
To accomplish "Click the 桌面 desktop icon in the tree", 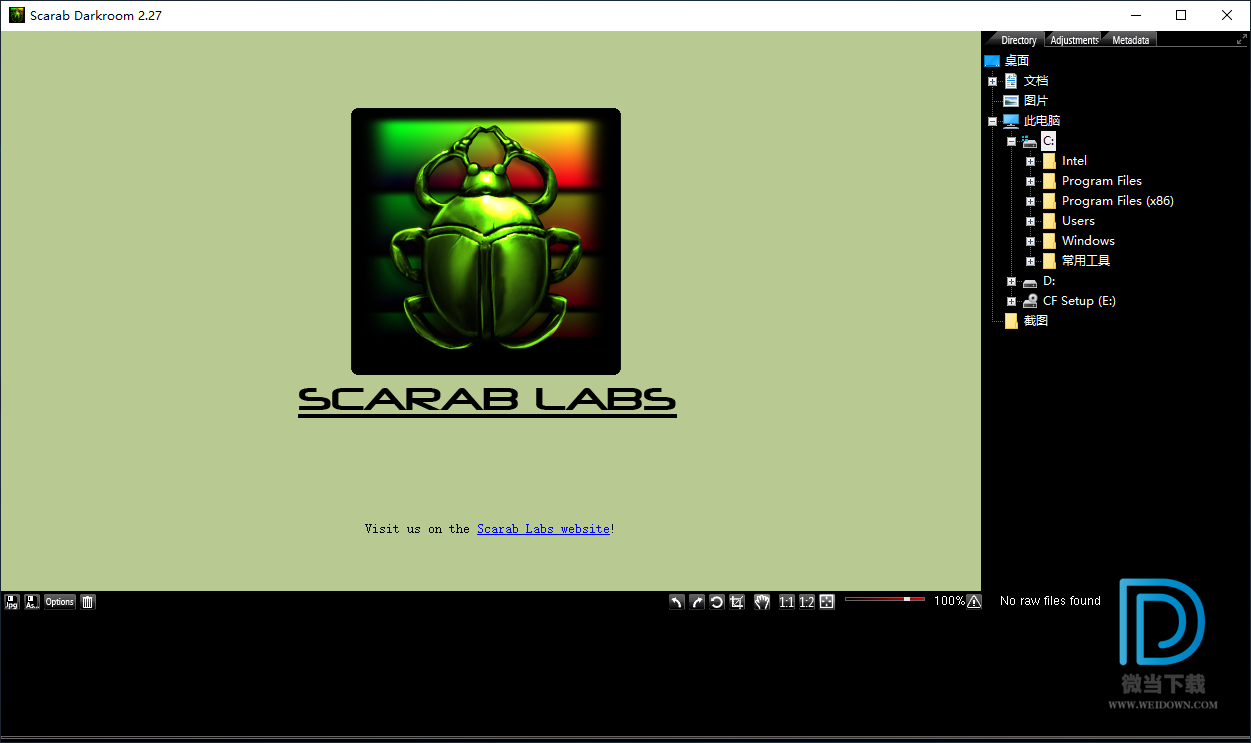I will coord(992,61).
